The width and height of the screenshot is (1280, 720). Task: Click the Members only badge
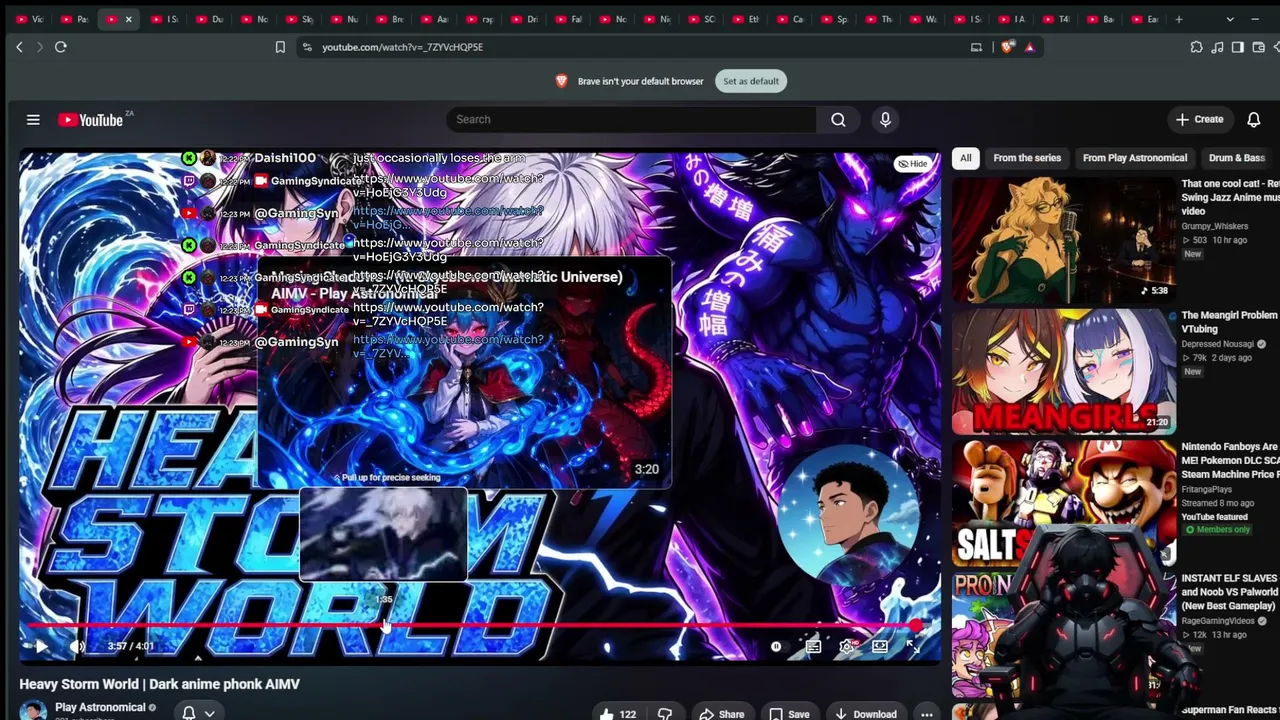[x=1216, y=530]
